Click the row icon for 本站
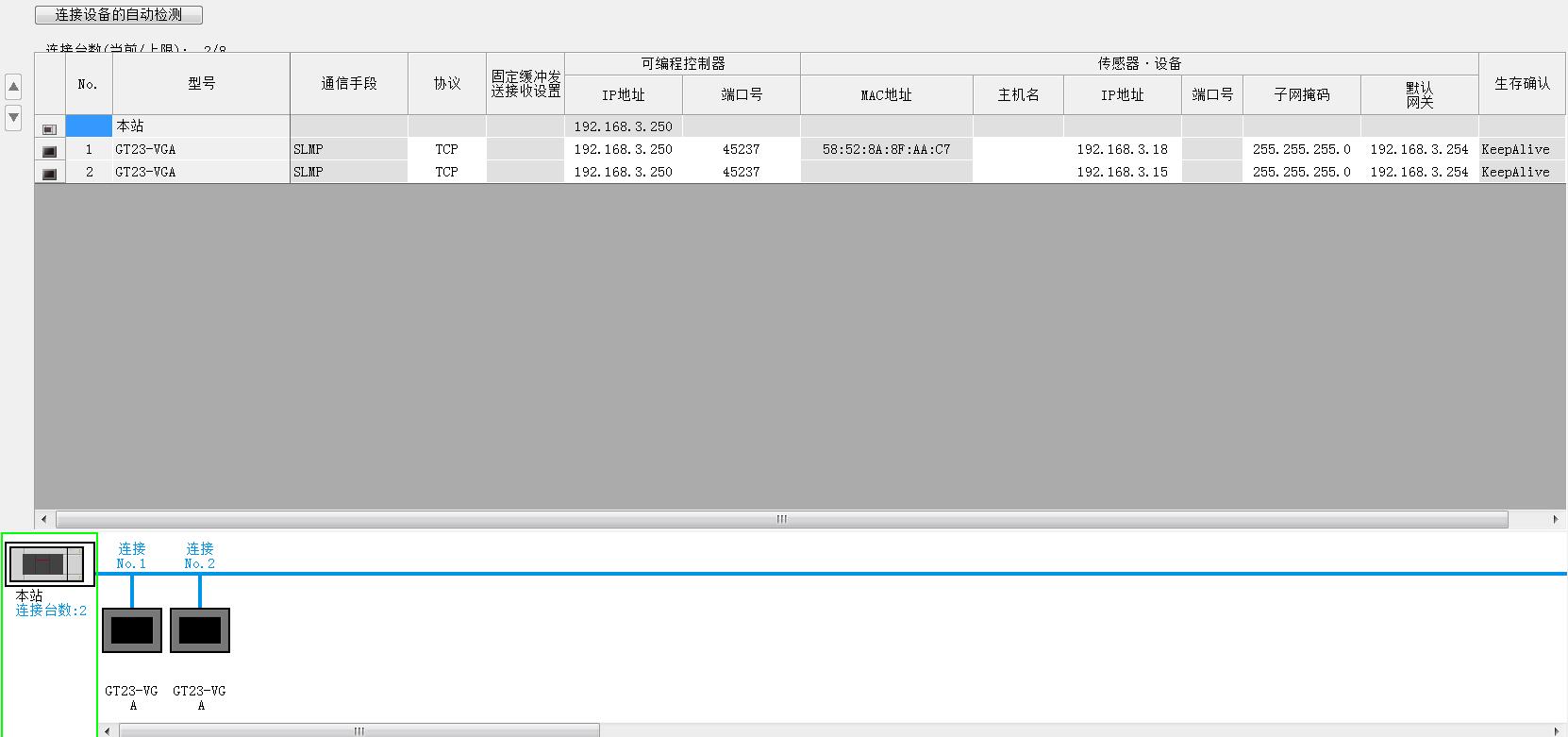 coord(49,127)
